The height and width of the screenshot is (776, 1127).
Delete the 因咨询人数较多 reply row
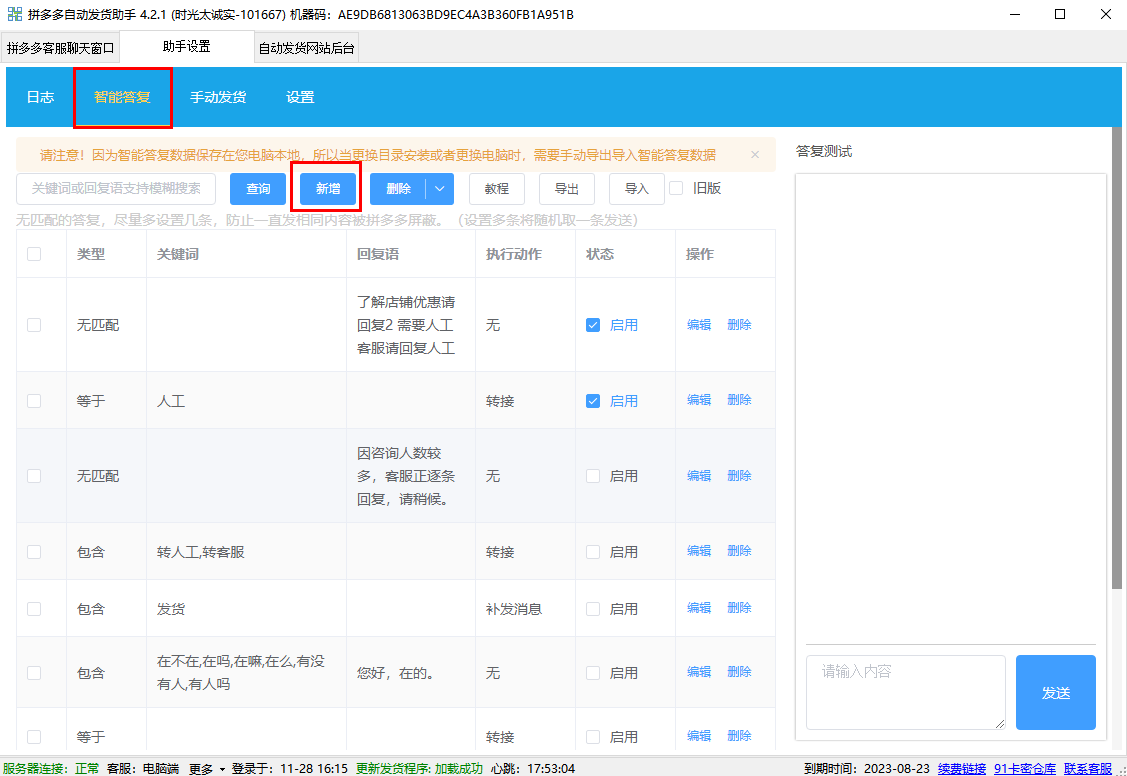739,476
